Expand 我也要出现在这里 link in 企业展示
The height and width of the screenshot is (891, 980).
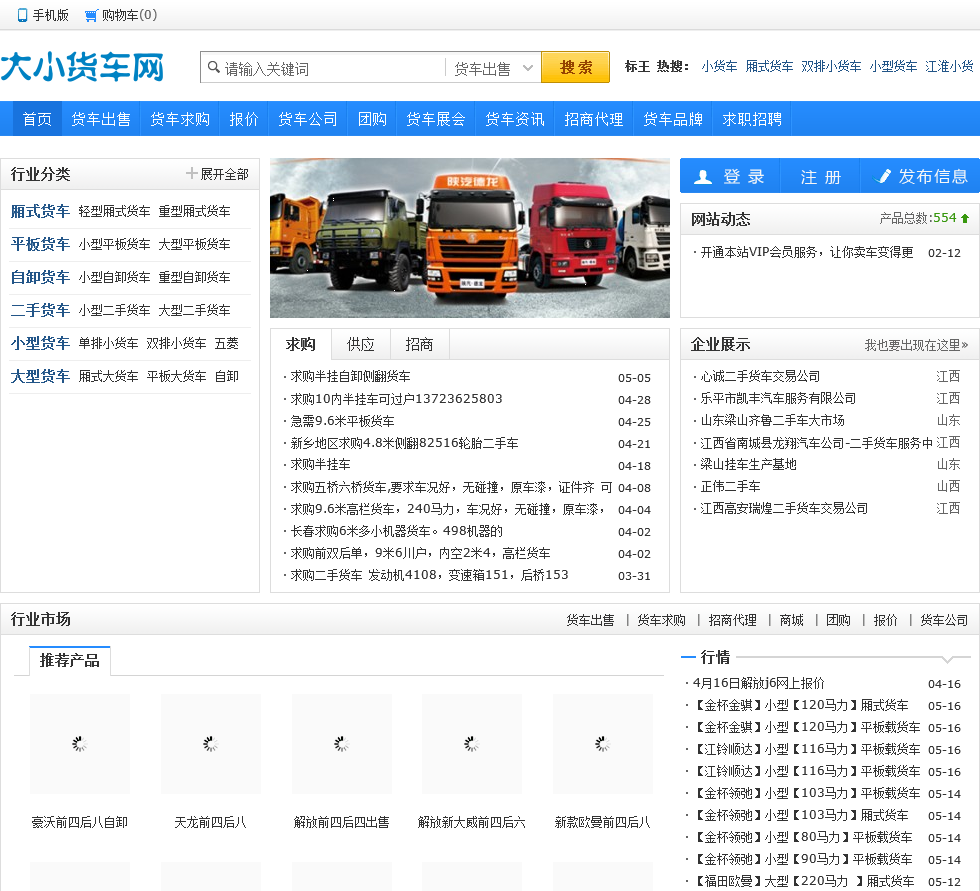coord(916,345)
